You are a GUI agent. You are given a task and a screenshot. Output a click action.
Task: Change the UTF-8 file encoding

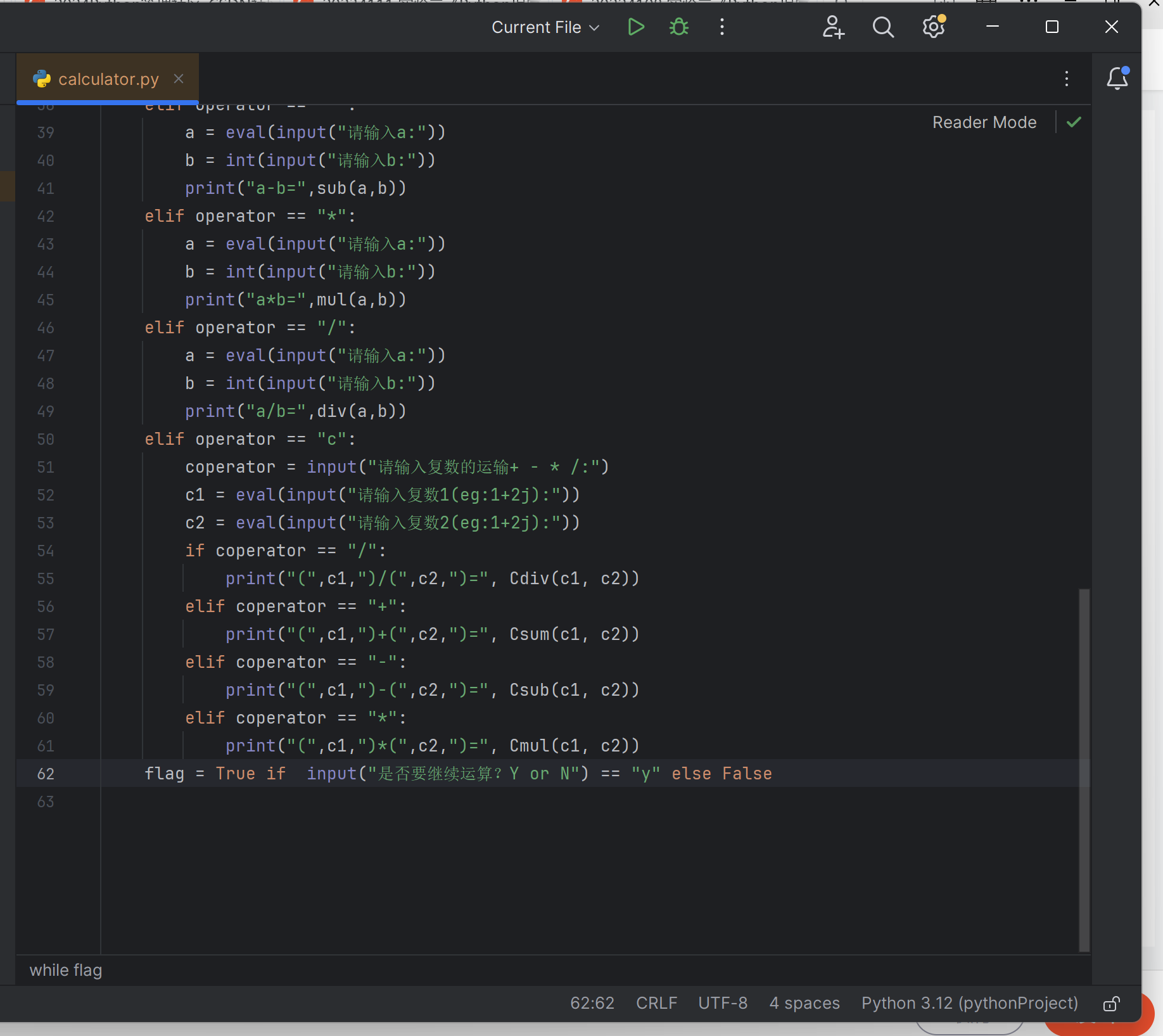tap(723, 1003)
